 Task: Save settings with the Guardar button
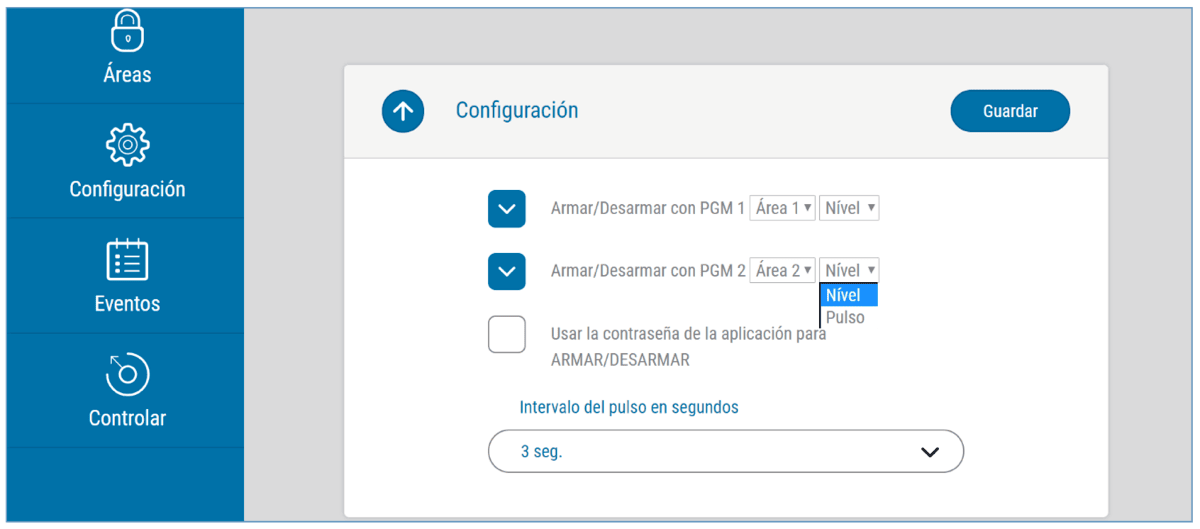(1010, 111)
